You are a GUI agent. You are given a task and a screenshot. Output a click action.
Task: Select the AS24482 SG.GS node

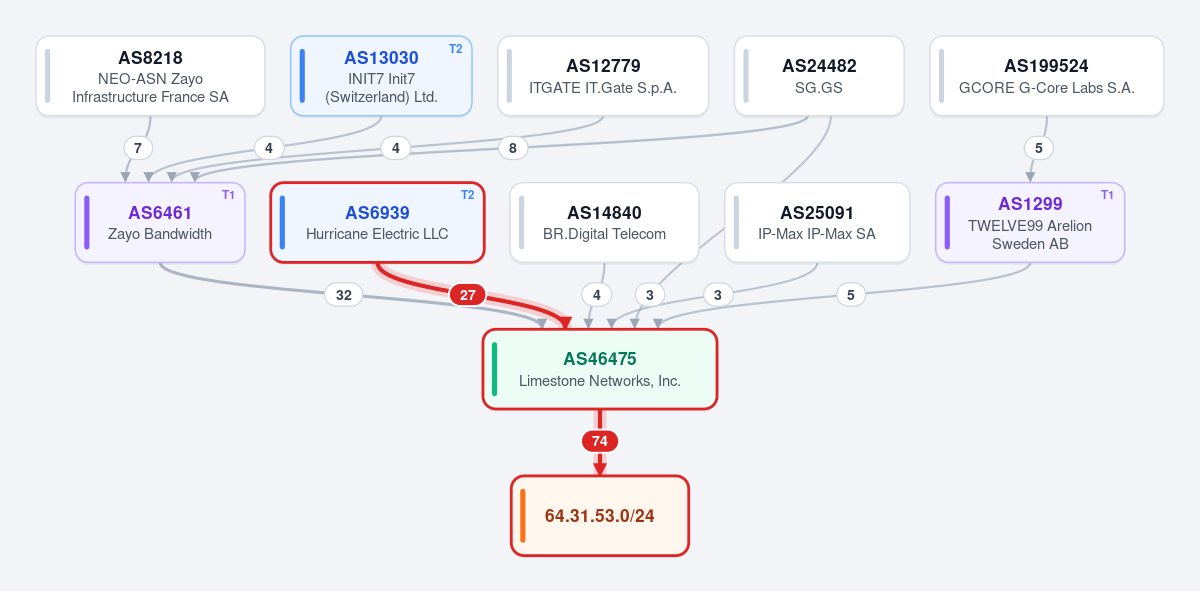click(x=819, y=76)
